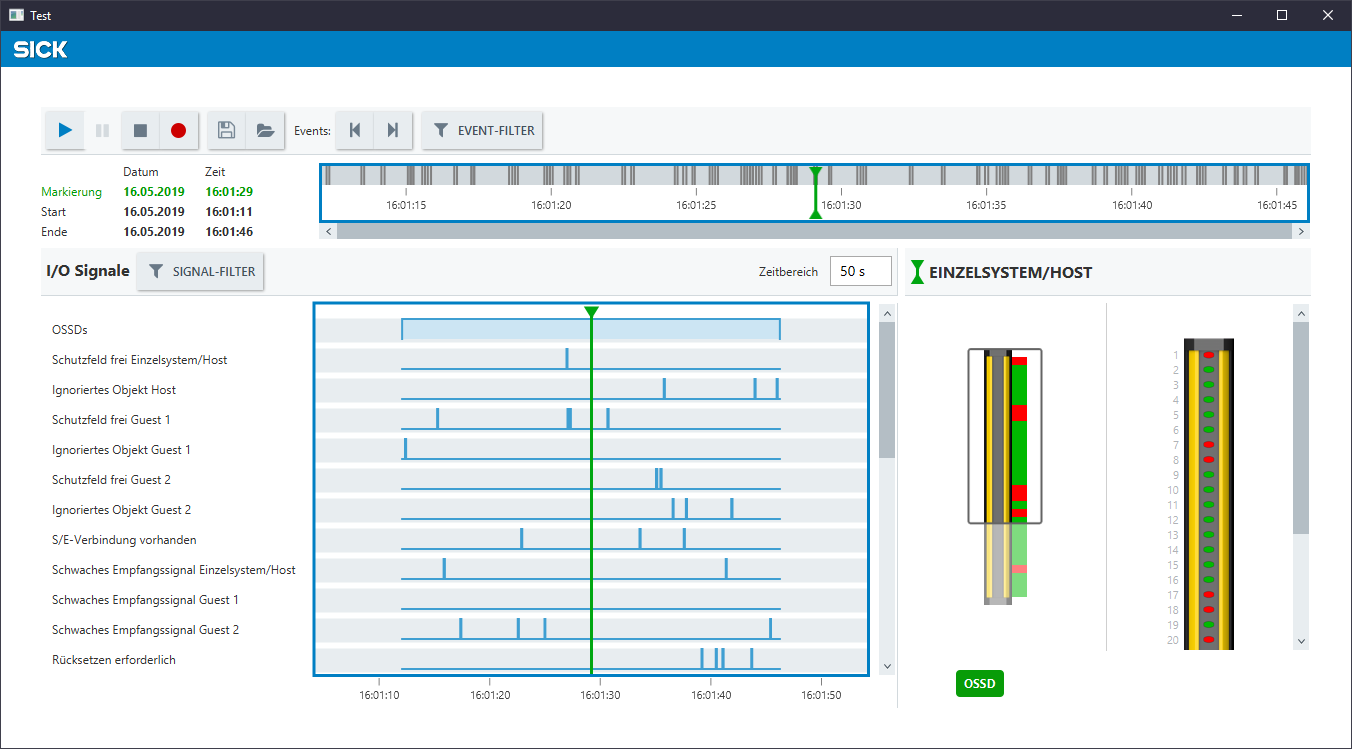Click the up arrow of the signal list scrollbar

point(887,313)
